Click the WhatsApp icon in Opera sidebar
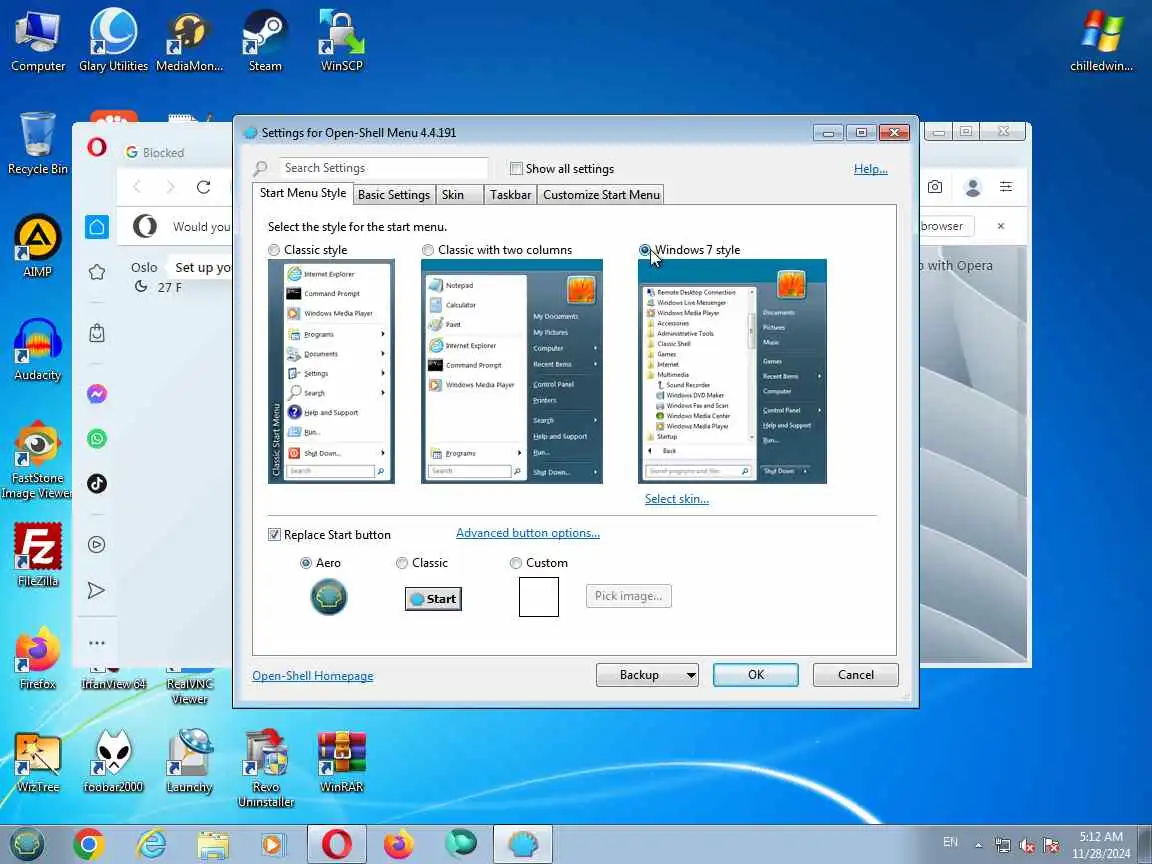This screenshot has width=1152, height=864. click(97, 439)
